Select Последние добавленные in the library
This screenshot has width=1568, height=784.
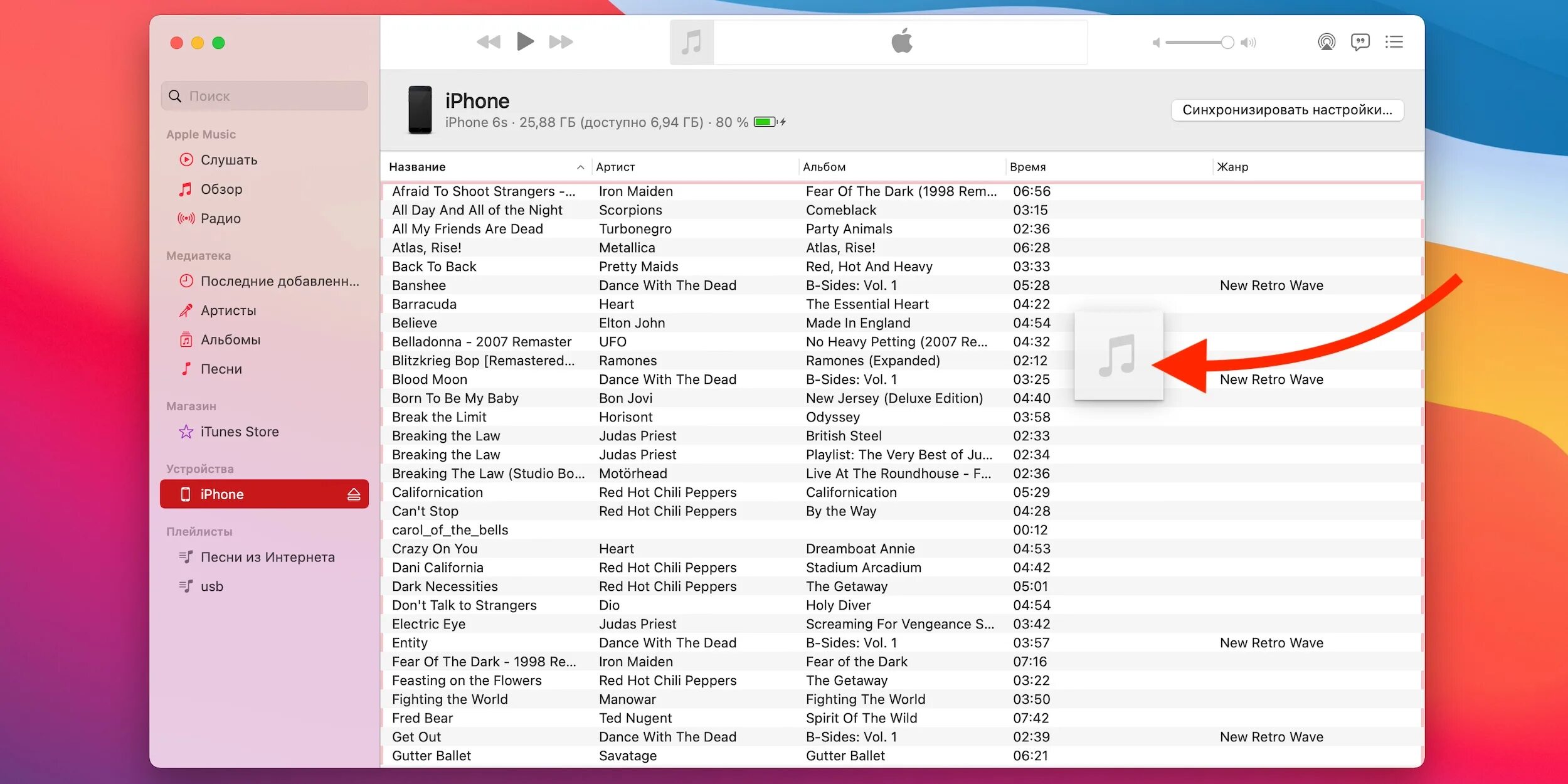click(x=280, y=281)
